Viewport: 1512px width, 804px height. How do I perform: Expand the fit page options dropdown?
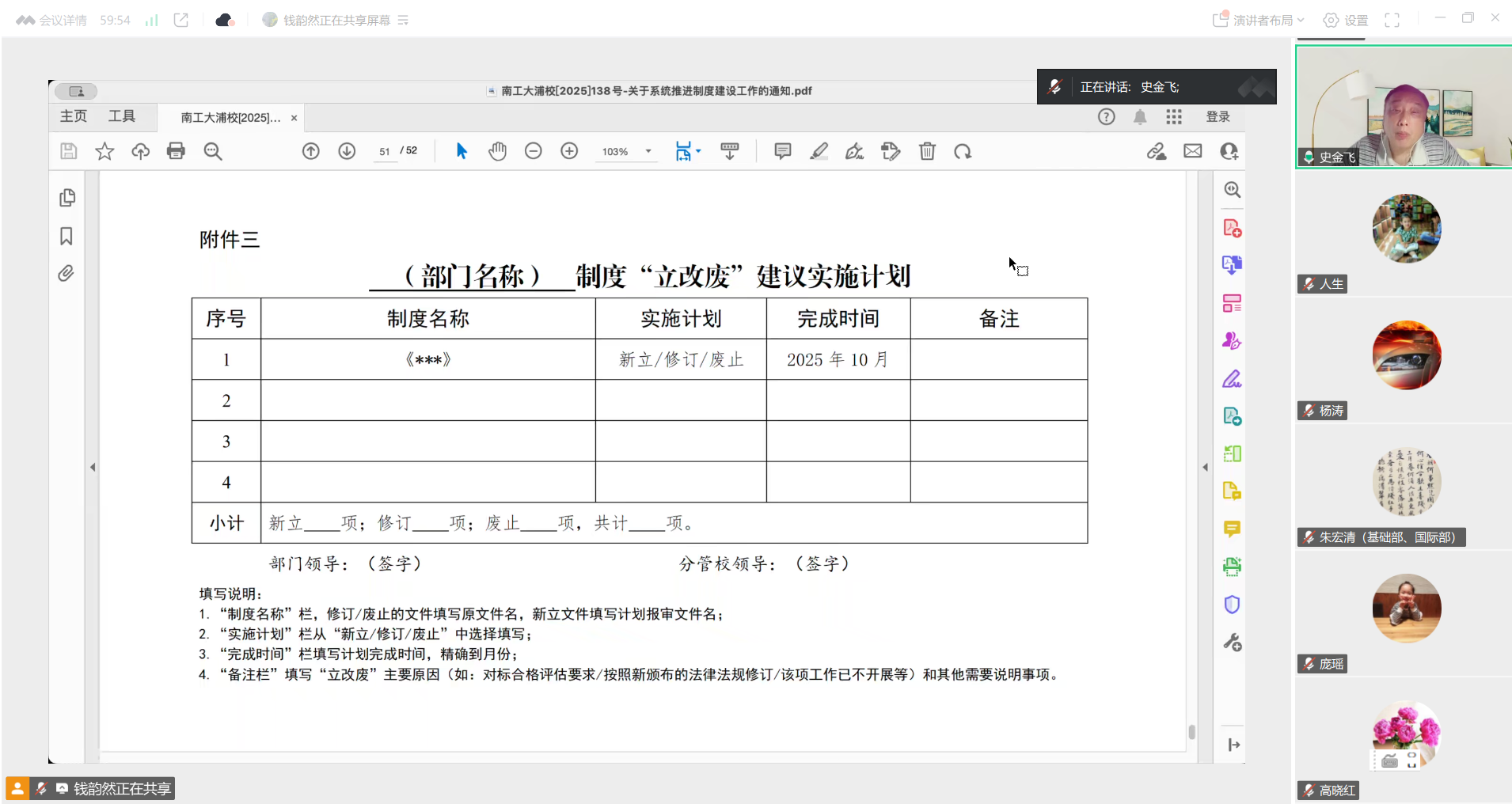[698, 151]
